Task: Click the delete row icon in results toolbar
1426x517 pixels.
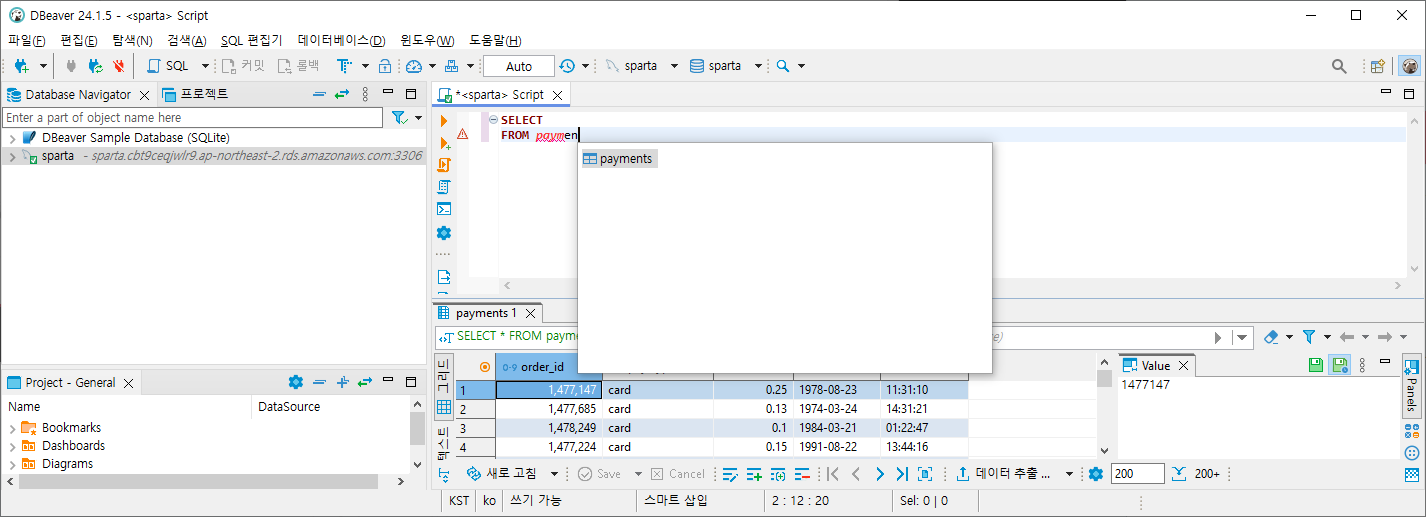Action: pos(801,474)
